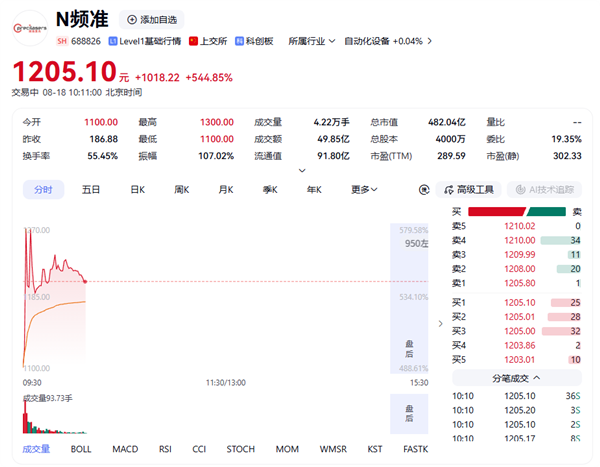Click the company logo thumbnail
This screenshot has height=467, width=600.
(30, 28)
